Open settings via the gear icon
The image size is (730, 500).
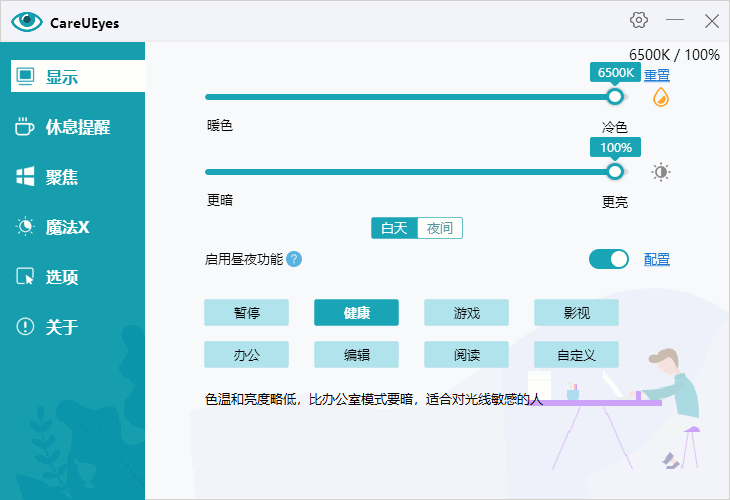[639, 20]
